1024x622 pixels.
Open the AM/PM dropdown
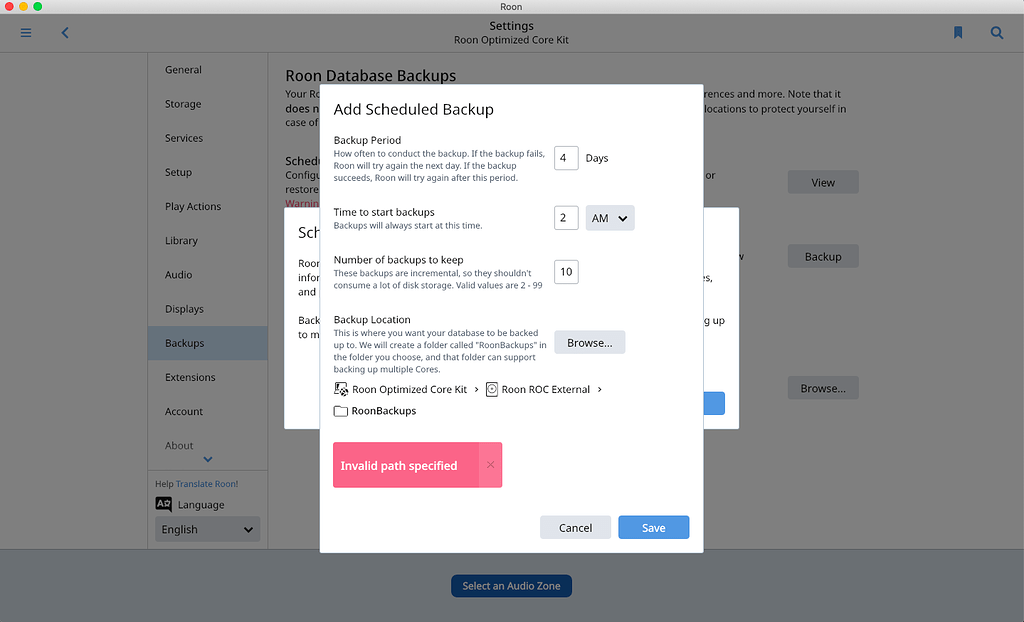click(x=610, y=217)
